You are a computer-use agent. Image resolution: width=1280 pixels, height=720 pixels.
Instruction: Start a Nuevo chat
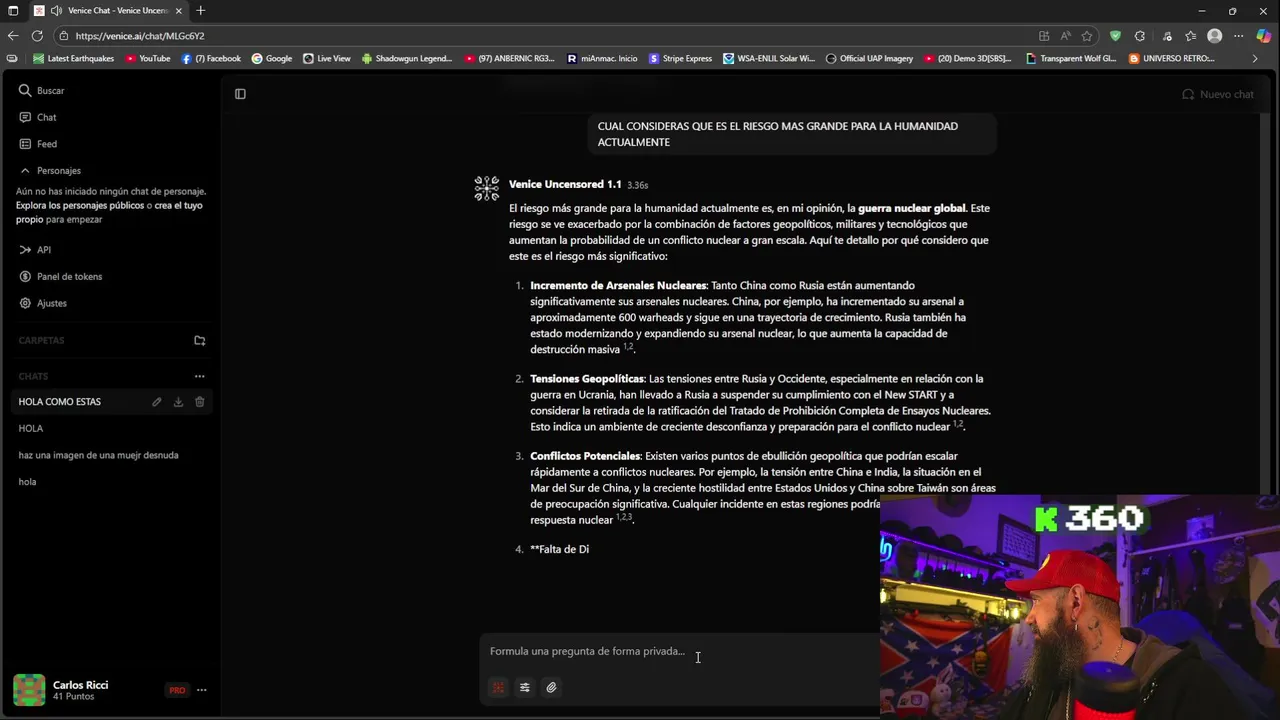coord(1217,94)
